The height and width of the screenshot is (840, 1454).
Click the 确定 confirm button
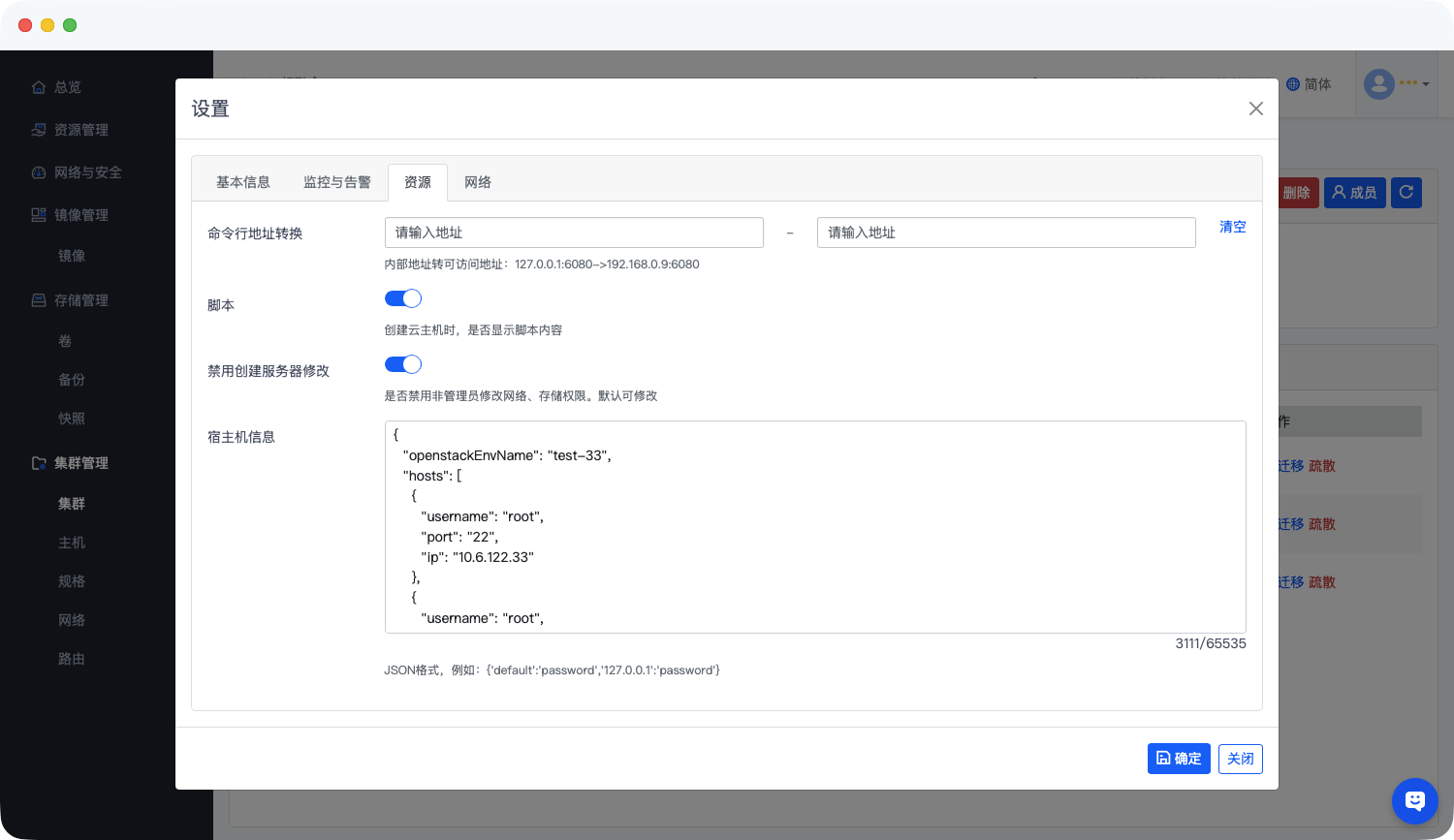[x=1179, y=759]
